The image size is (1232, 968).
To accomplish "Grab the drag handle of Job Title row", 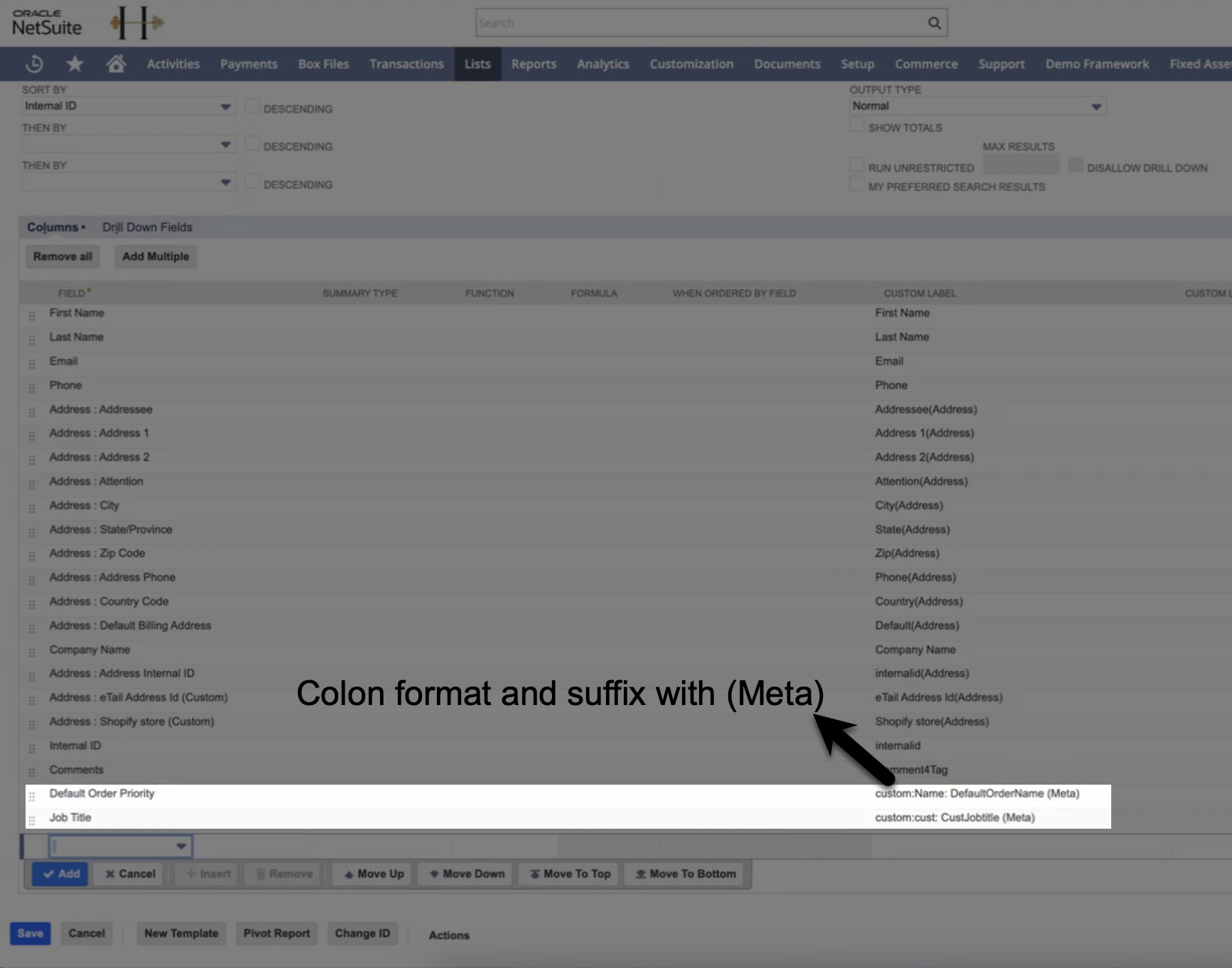I will 32,820.
